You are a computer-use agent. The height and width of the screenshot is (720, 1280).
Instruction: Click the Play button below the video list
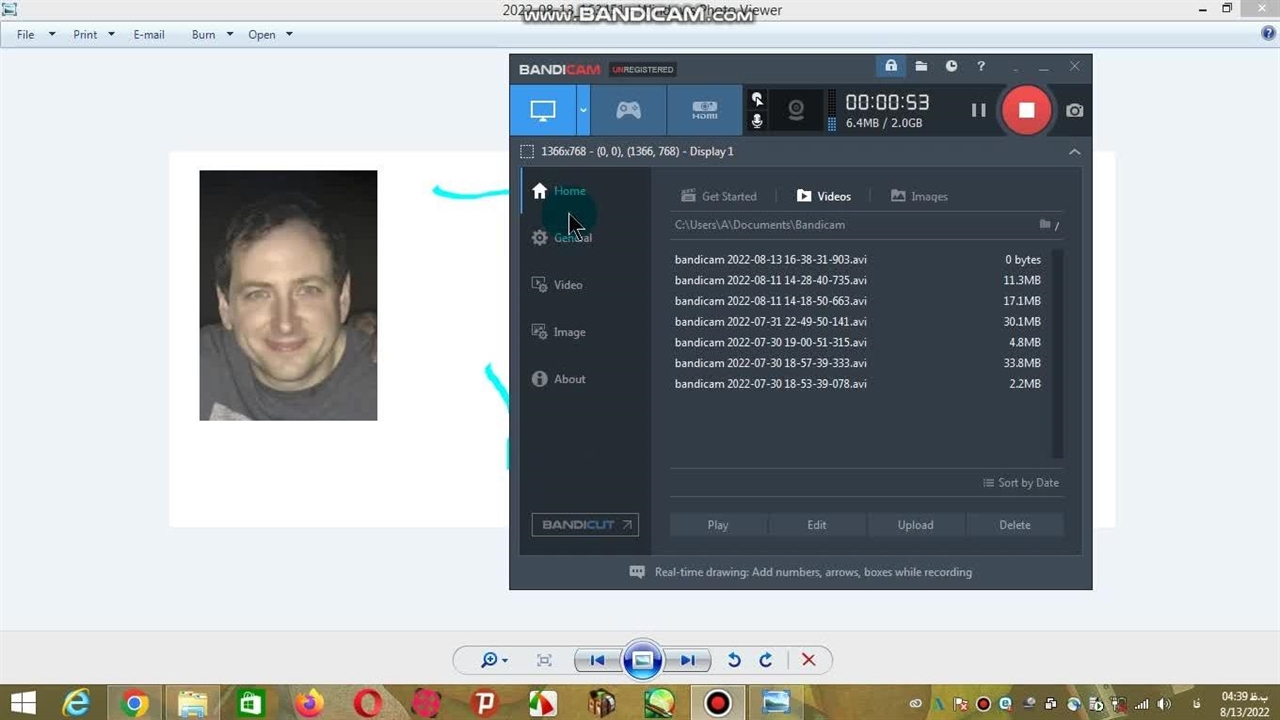pos(718,525)
